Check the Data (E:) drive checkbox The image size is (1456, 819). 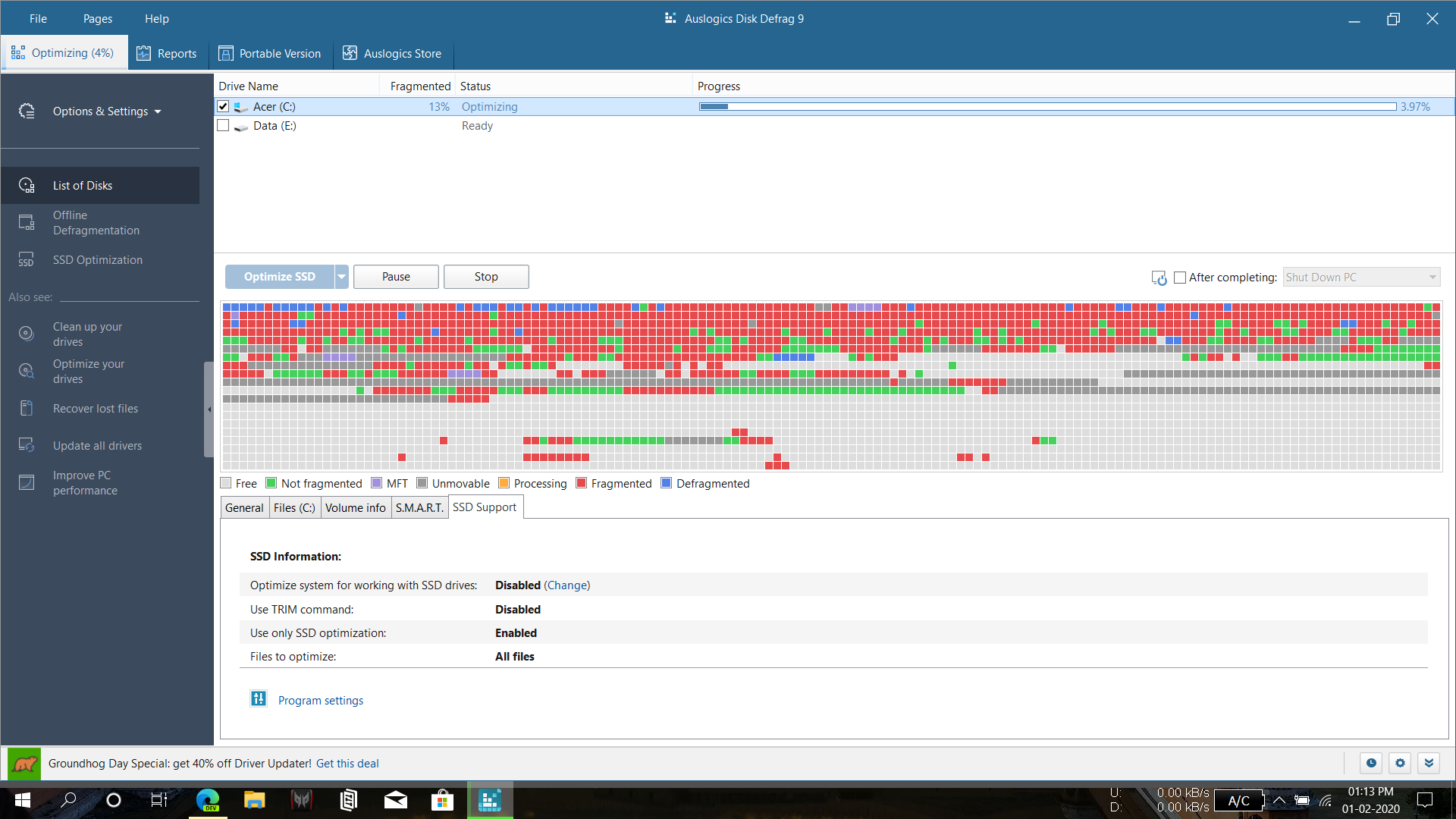coord(223,126)
